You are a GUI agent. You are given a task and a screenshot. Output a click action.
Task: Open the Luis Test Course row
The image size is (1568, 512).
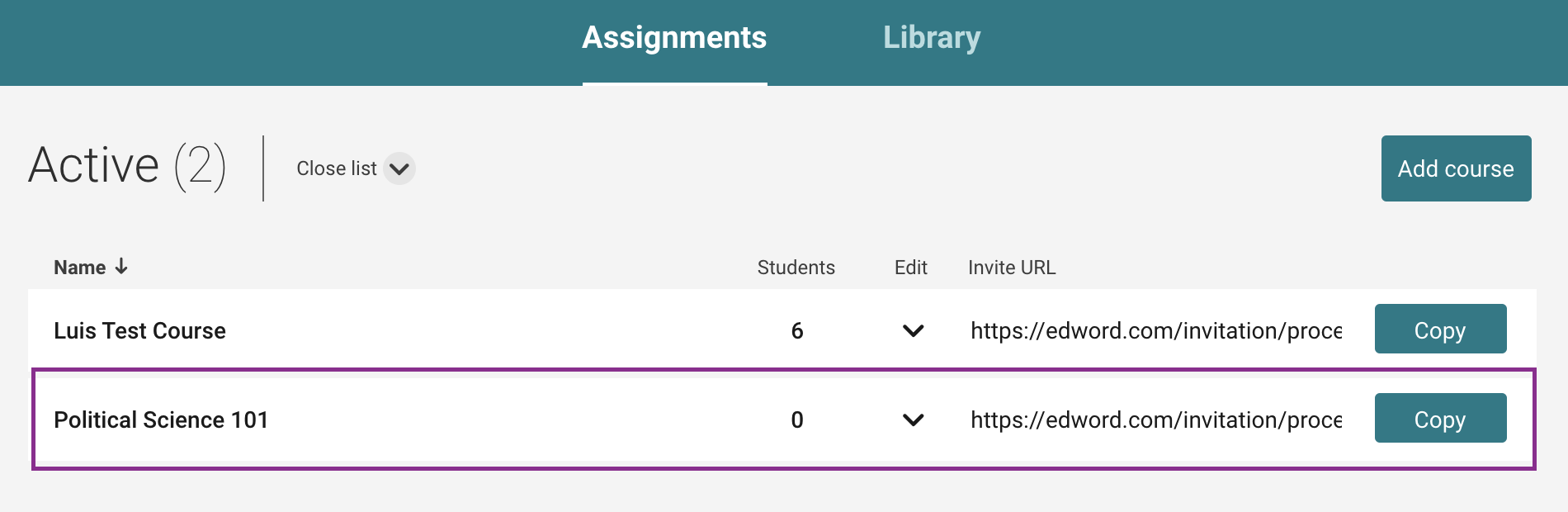(x=139, y=330)
